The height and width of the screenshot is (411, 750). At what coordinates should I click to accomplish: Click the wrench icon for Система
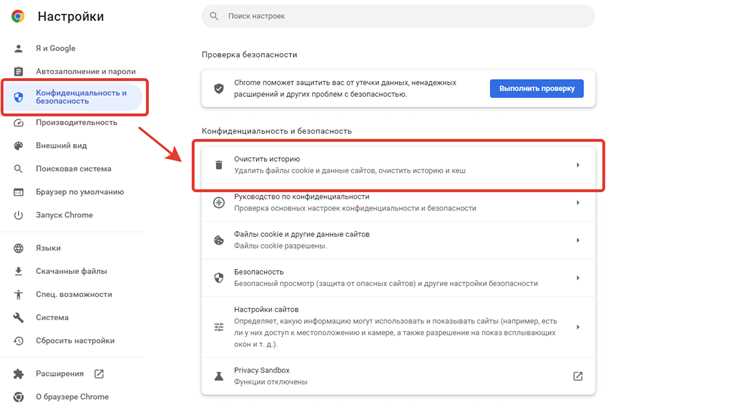(18, 317)
